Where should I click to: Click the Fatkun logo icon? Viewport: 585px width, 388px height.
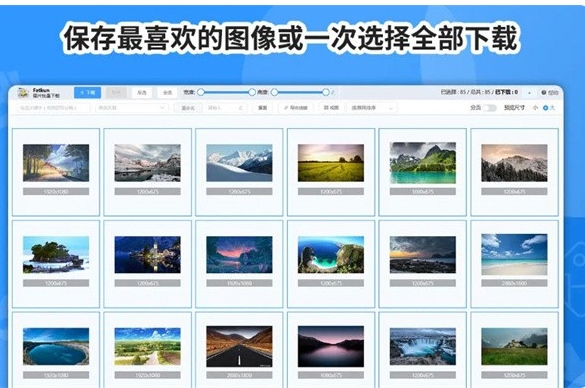(23, 93)
